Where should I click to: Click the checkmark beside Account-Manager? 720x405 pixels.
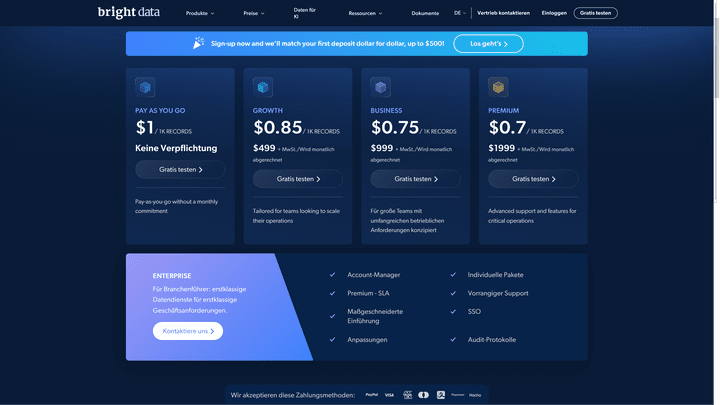(x=332, y=275)
